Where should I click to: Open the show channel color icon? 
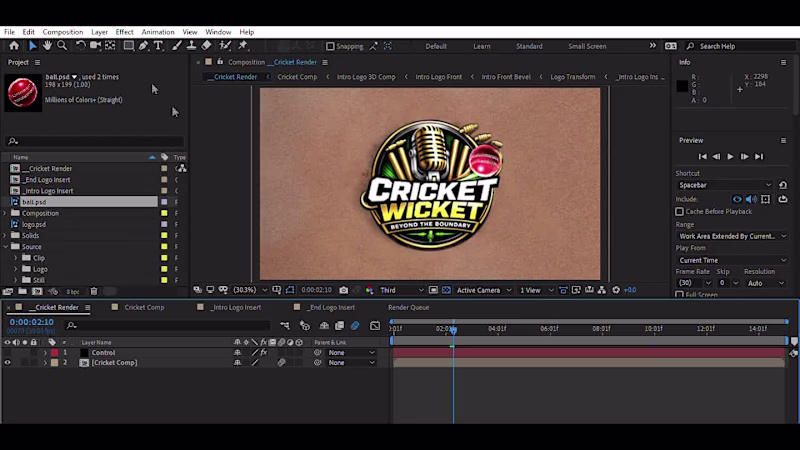pyautogui.click(x=369, y=290)
